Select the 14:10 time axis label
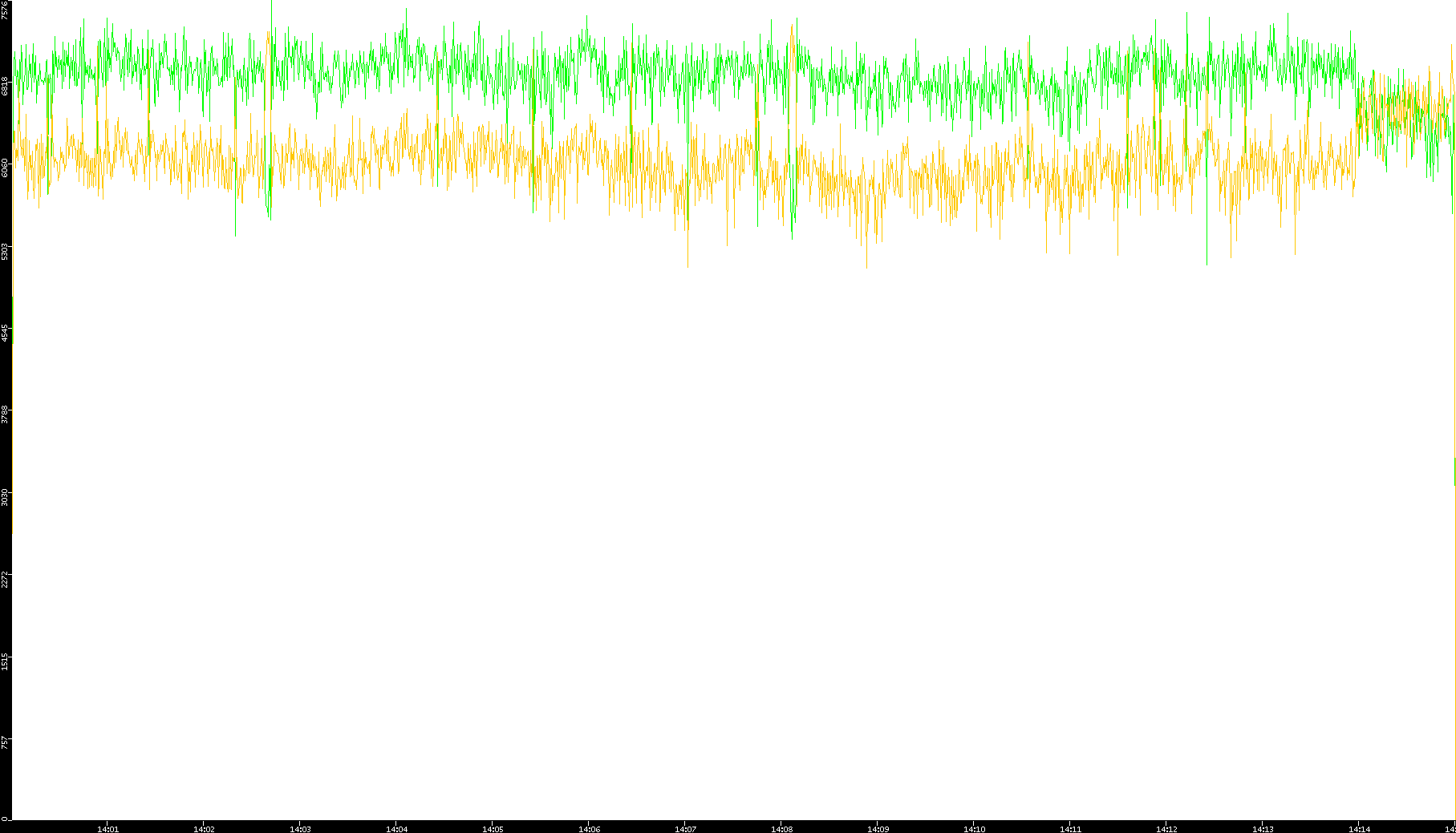Screen dimensions: 1456x833 point(974,829)
